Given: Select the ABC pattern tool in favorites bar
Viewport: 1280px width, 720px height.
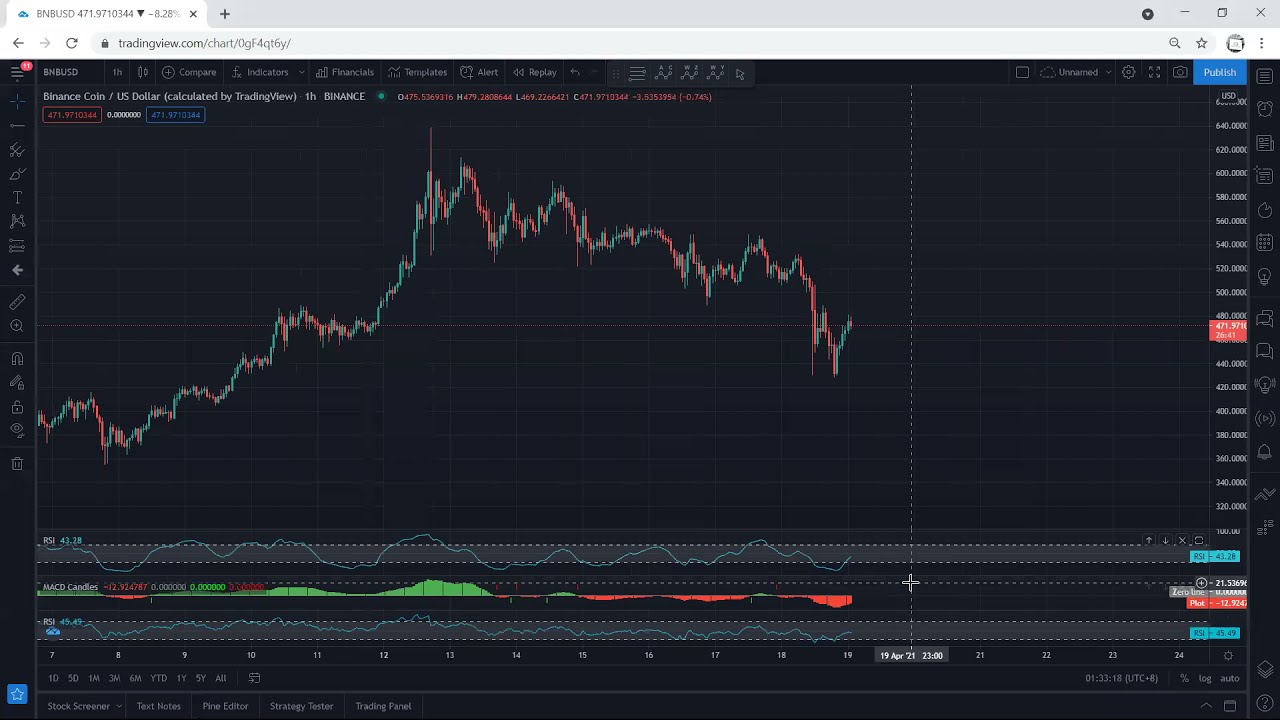Looking at the screenshot, I should coord(664,73).
